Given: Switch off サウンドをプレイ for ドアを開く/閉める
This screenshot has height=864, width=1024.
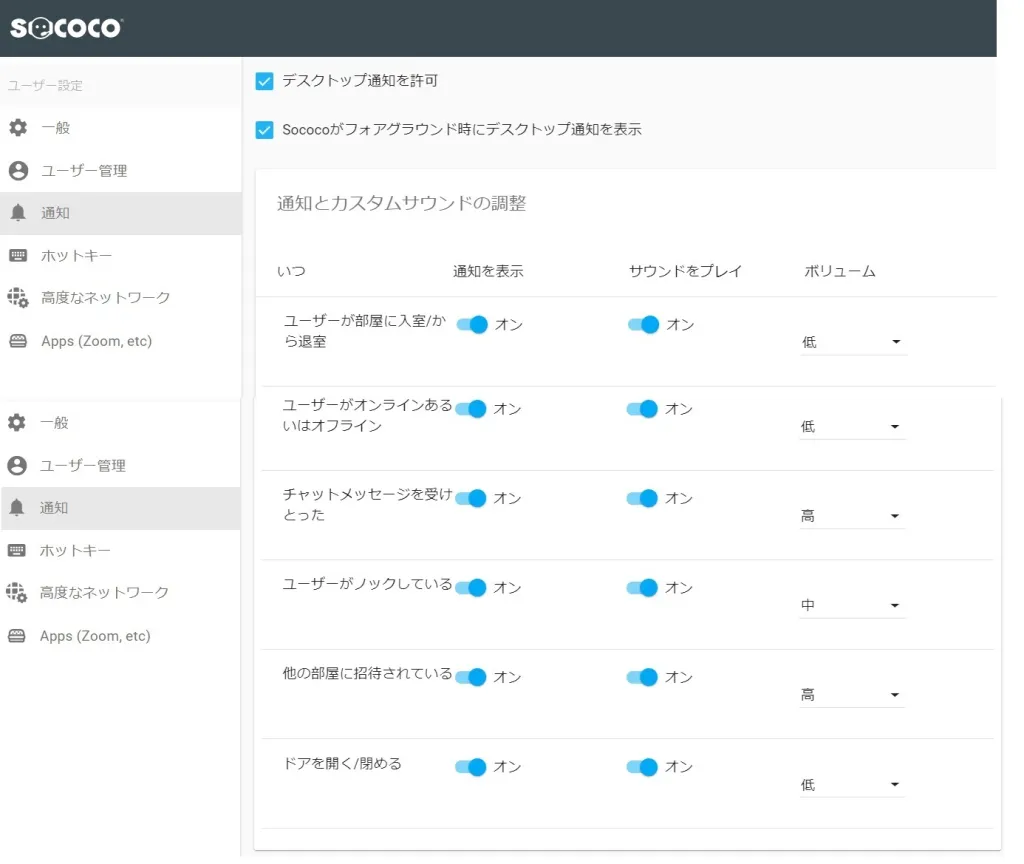Looking at the screenshot, I should 643,767.
